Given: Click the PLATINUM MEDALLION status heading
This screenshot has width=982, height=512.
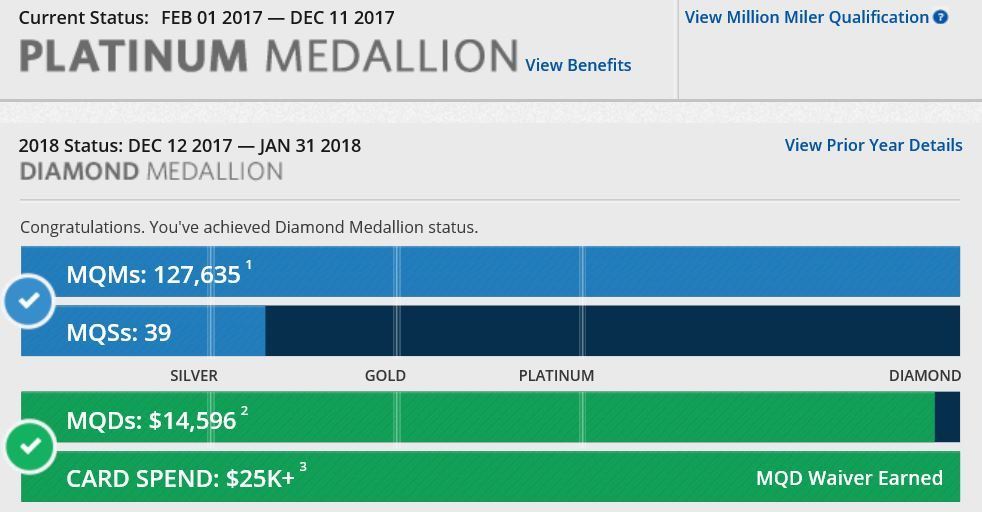Looking at the screenshot, I should 268,56.
